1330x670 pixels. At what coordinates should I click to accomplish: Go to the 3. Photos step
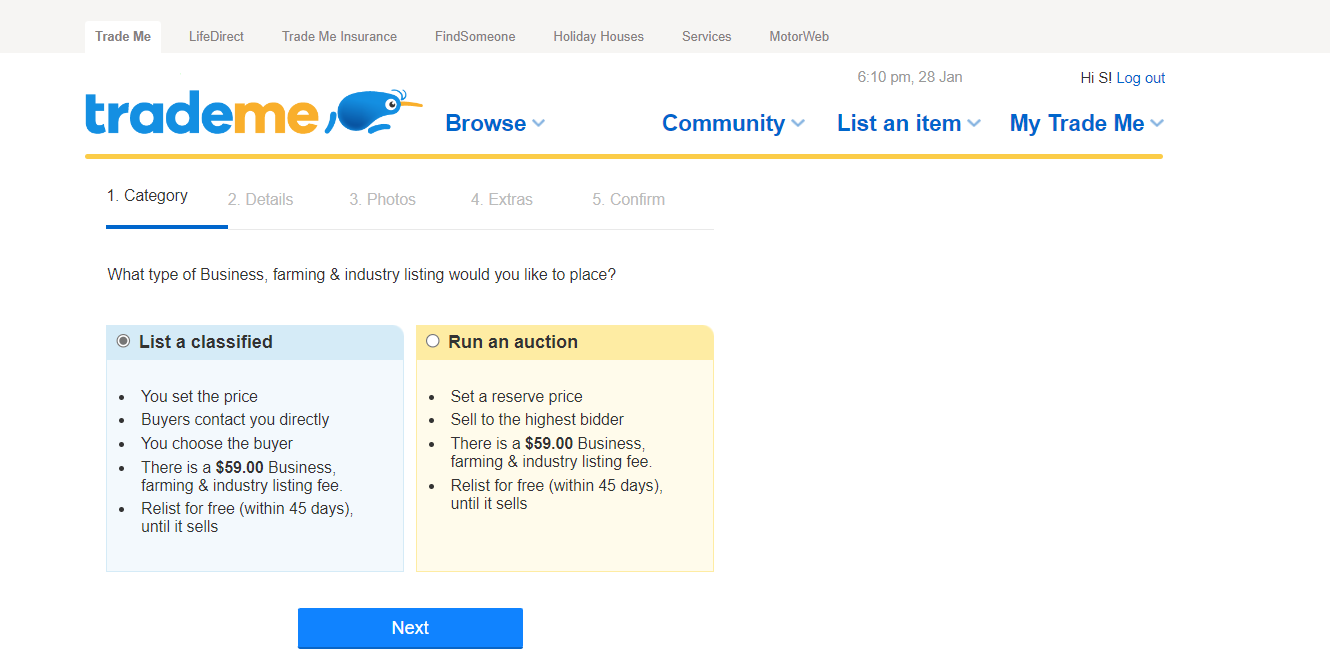tap(382, 199)
